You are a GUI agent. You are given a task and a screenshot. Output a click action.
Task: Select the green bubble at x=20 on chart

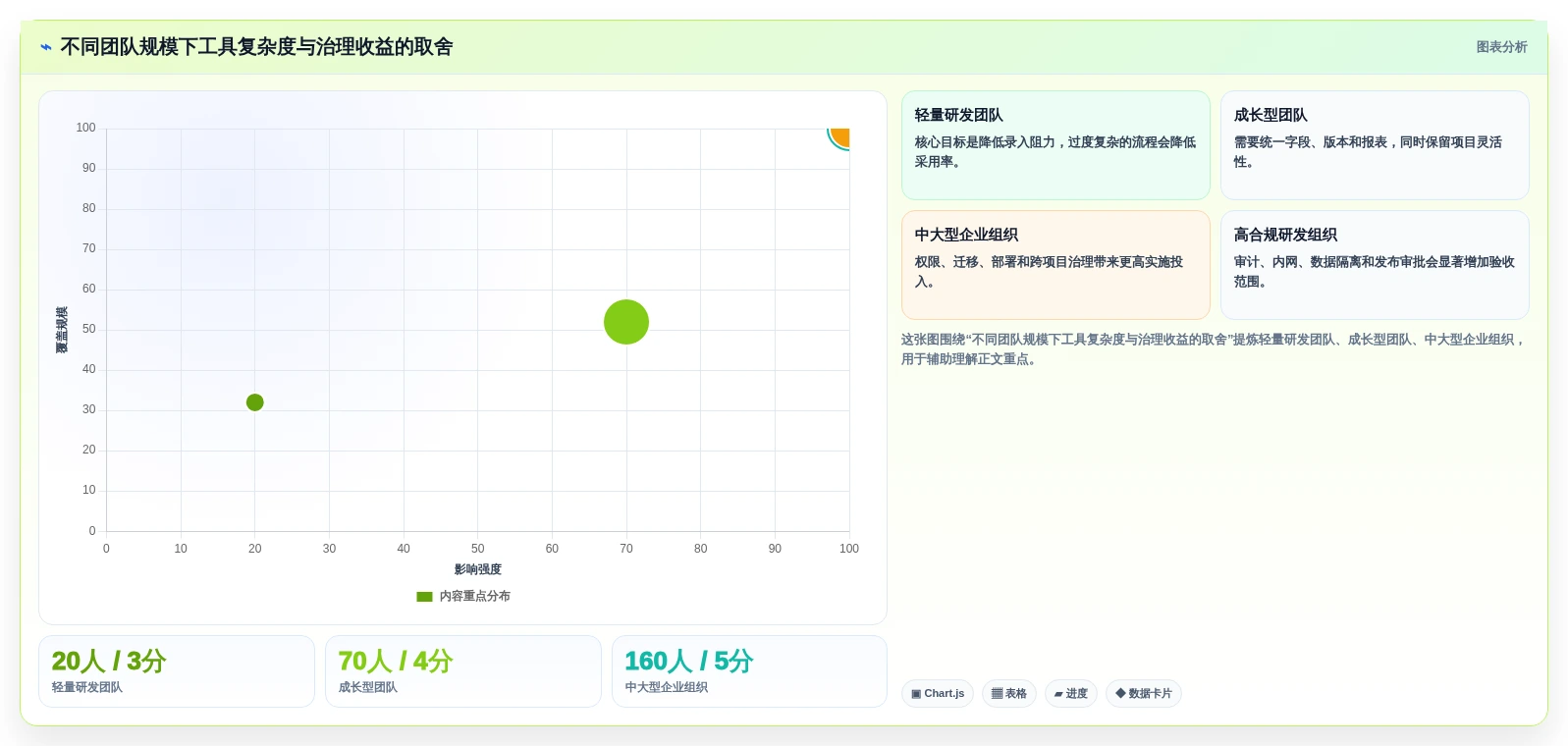255,402
